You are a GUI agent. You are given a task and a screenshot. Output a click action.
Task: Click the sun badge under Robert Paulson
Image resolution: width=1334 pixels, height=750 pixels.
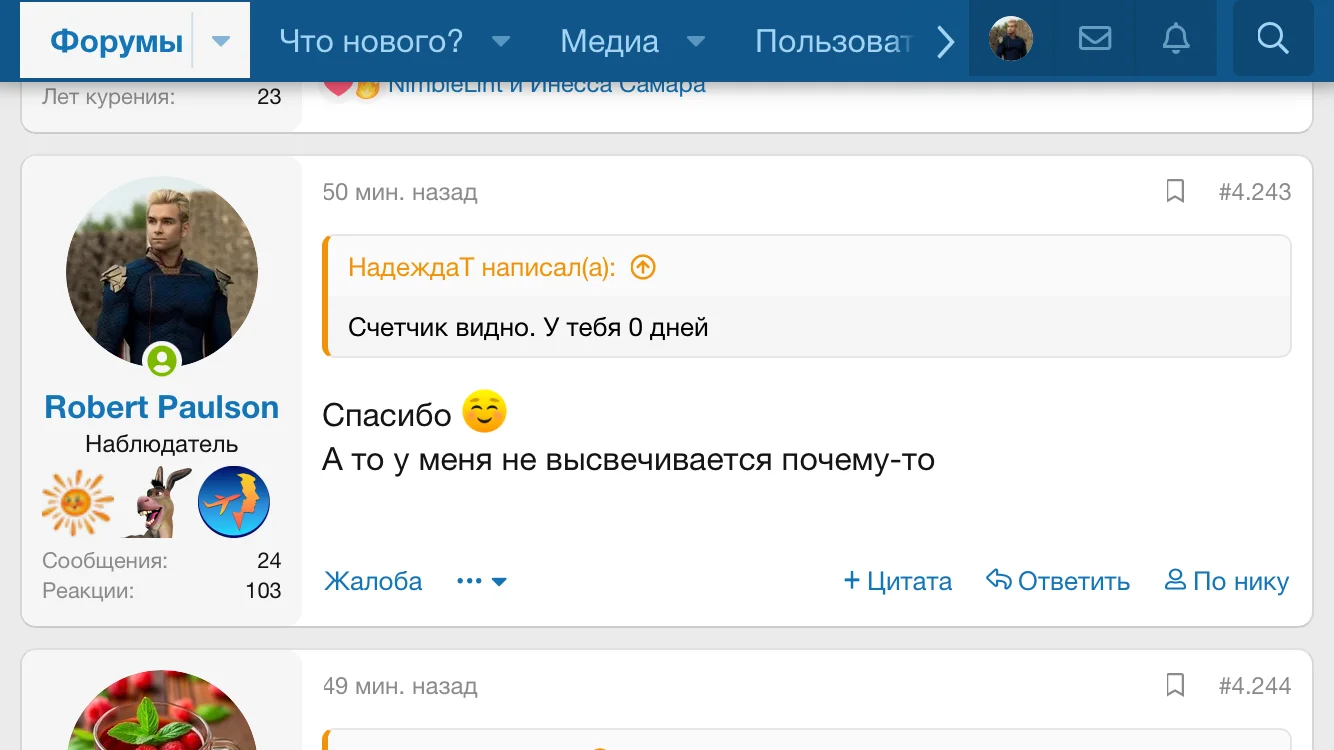[78, 502]
